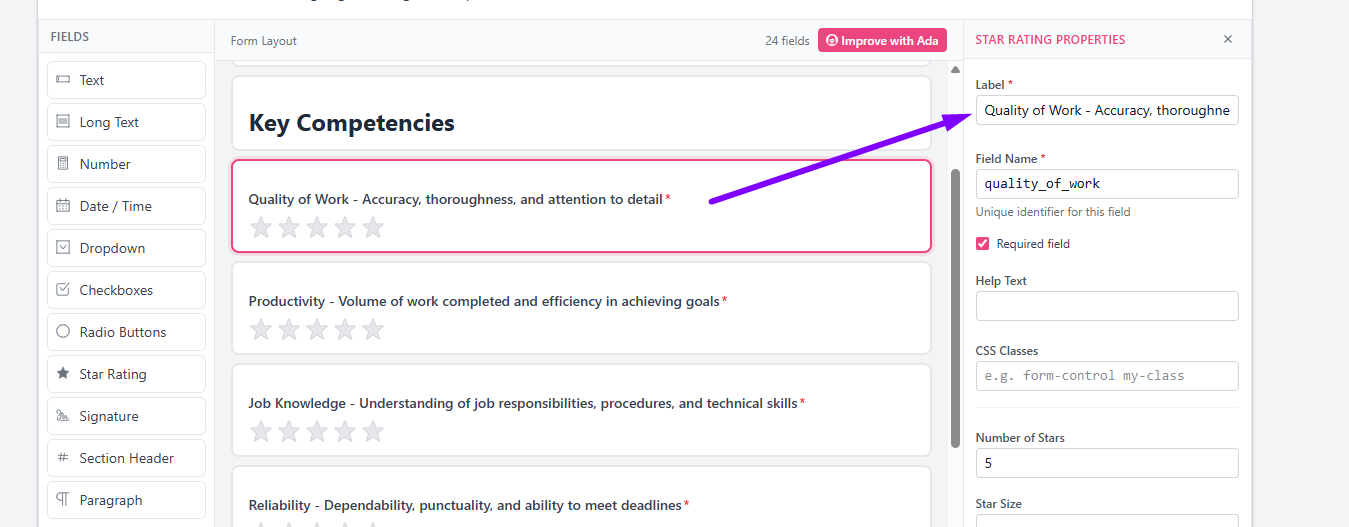
Task: Add a Dropdown field from the palette
Action: pyautogui.click(x=126, y=248)
